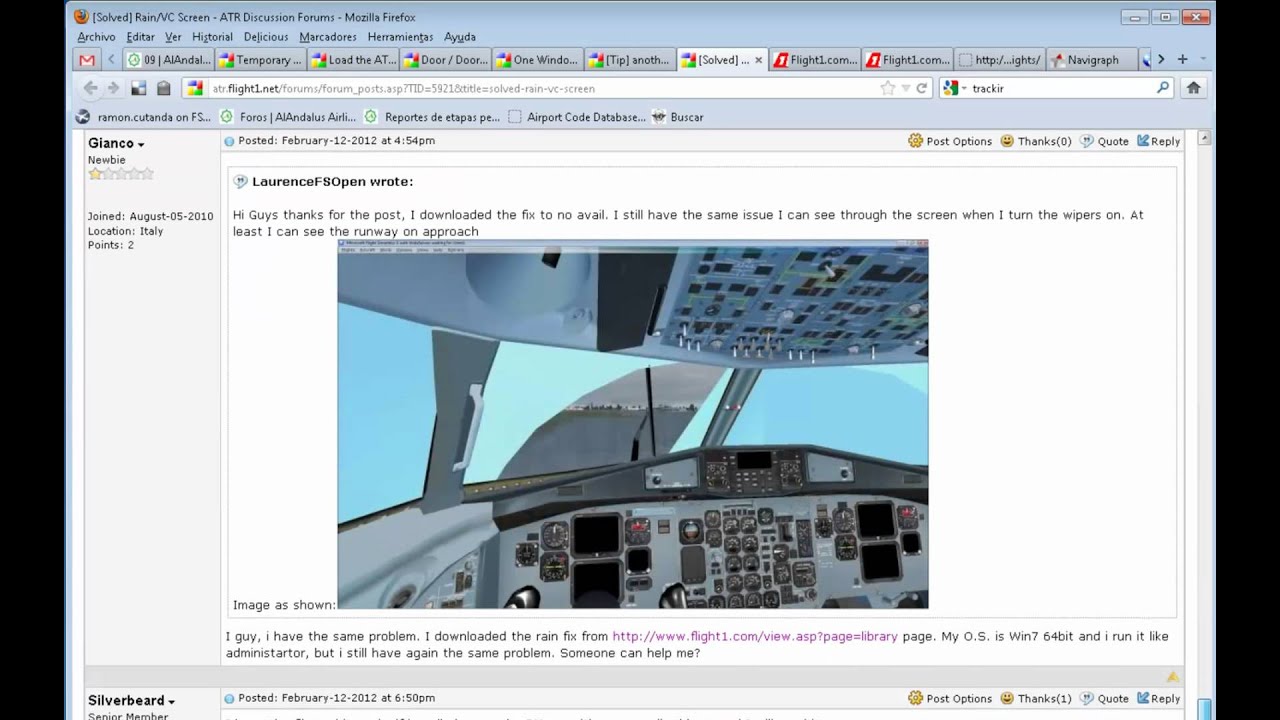This screenshot has height=720, width=1280.
Task: Open the Delicious menu
Action: pyautogui.click(x=266, y=37)
